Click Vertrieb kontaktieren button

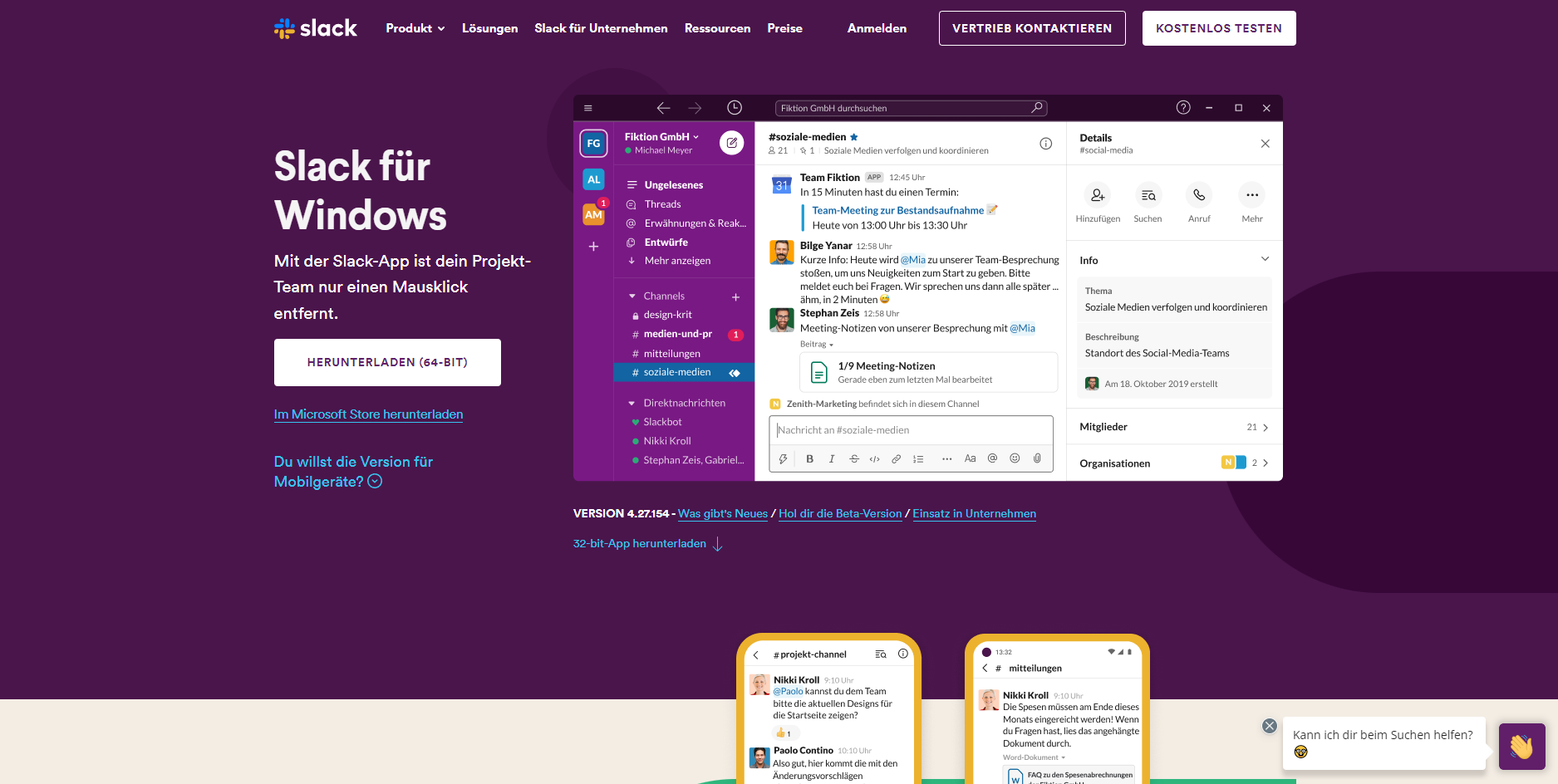[1032, 28]
